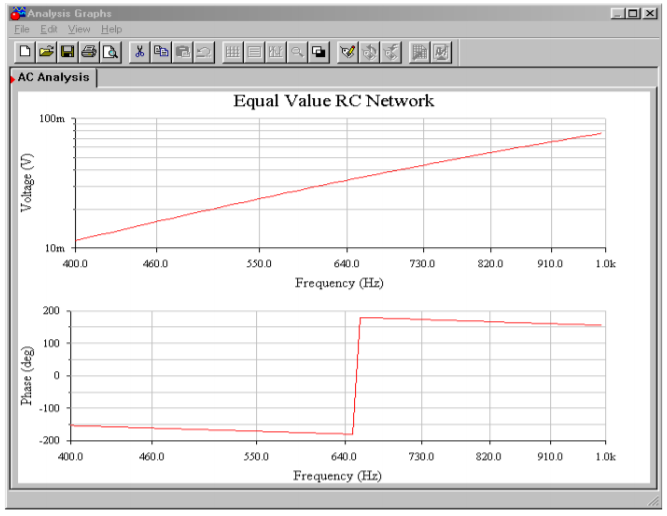Screen dimensions: 667x516
Task: Click the Open folder icon
Action: [x=46, y=51]
